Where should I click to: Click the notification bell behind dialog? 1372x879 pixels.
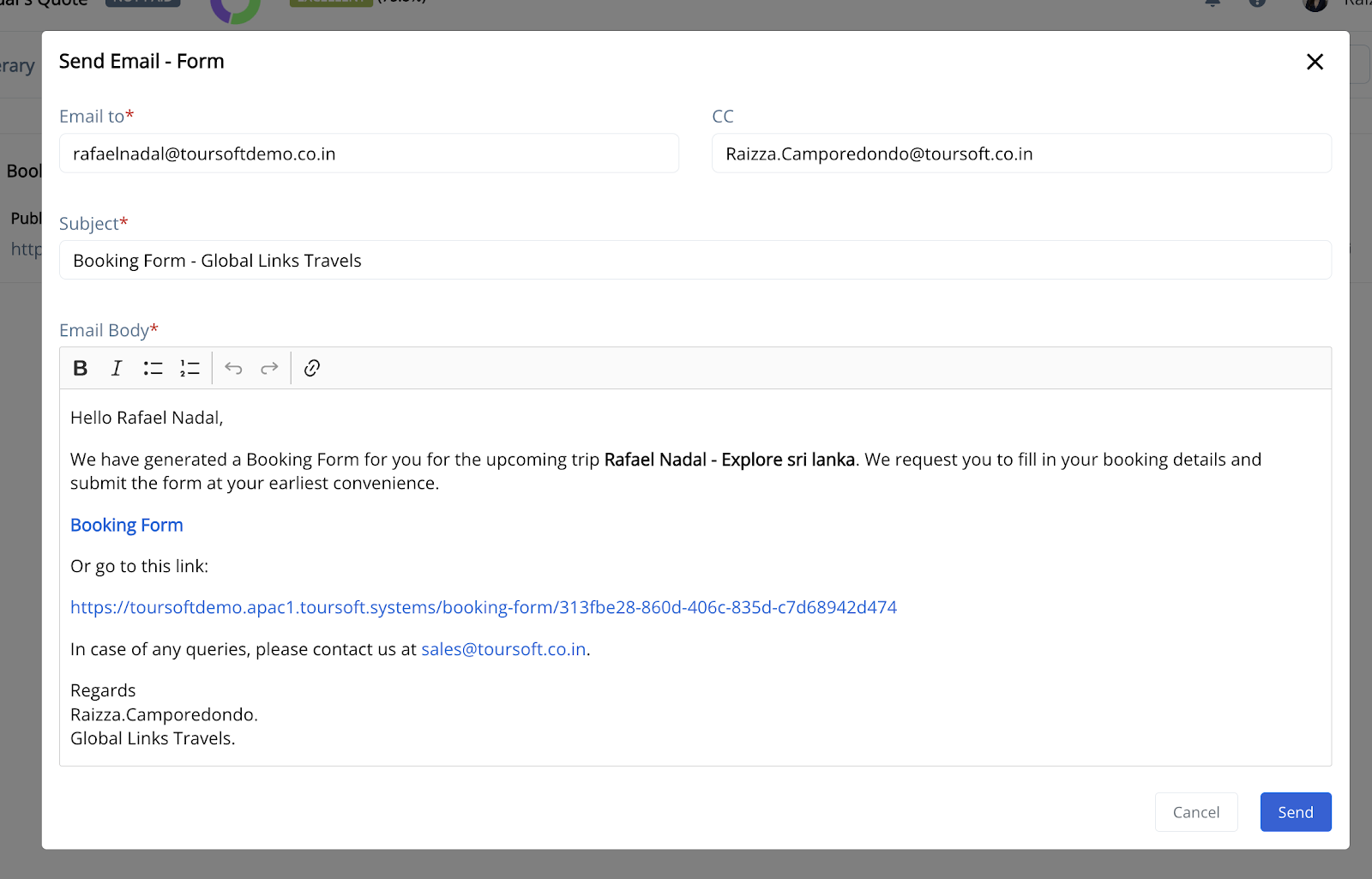click(x=1213, y=3)
